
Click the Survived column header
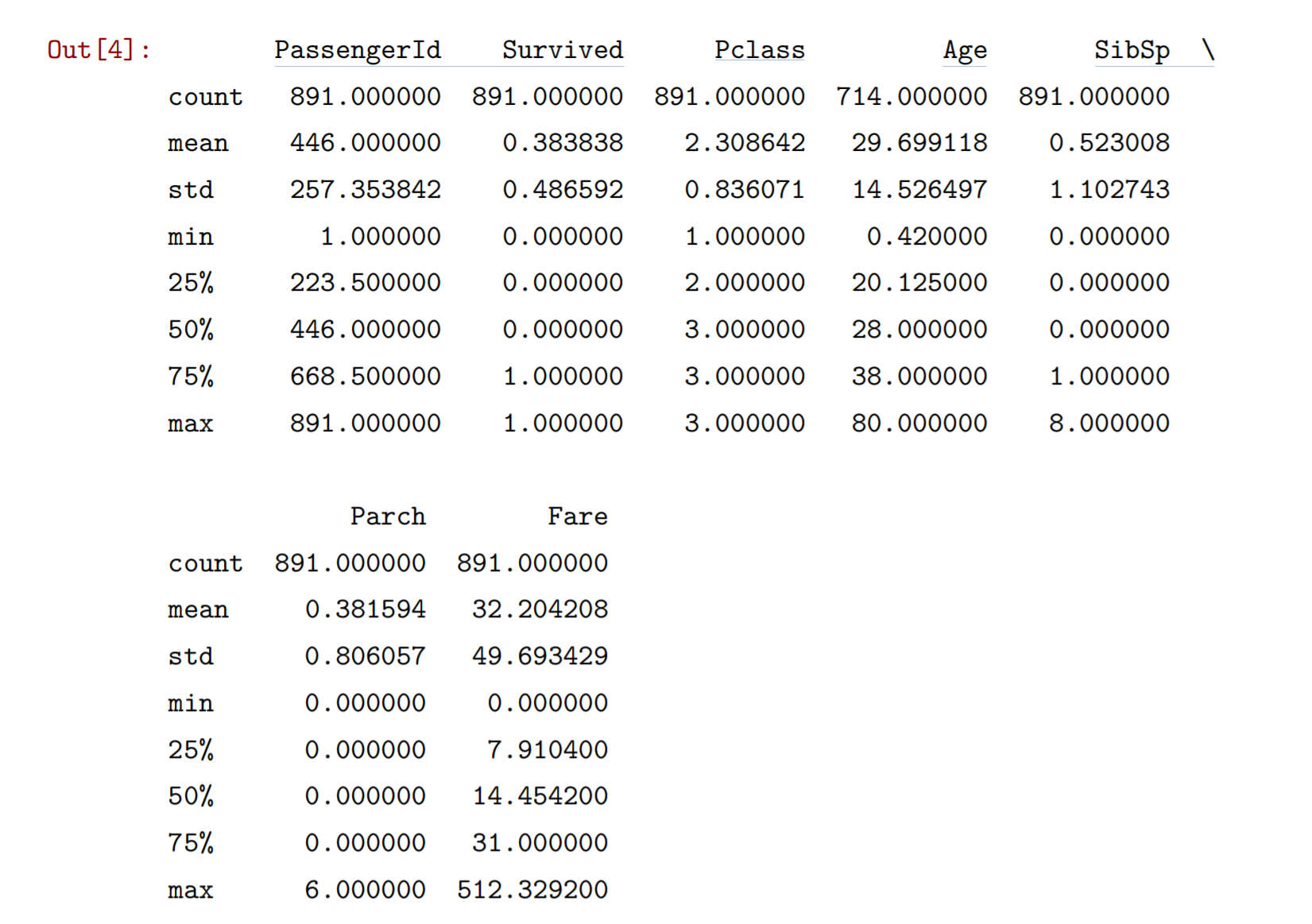[x=563, y=50]
